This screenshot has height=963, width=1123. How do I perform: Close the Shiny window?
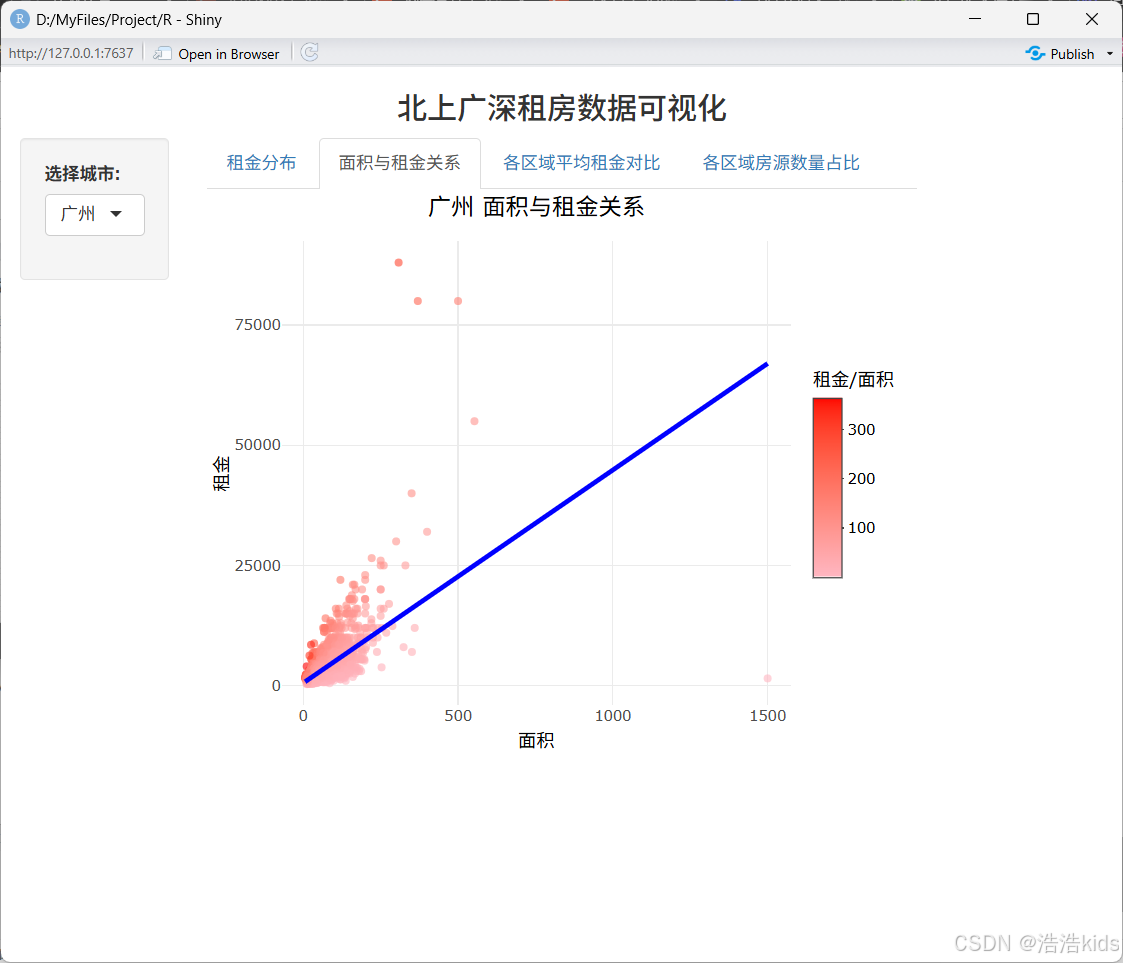[x=1091, y=19]
